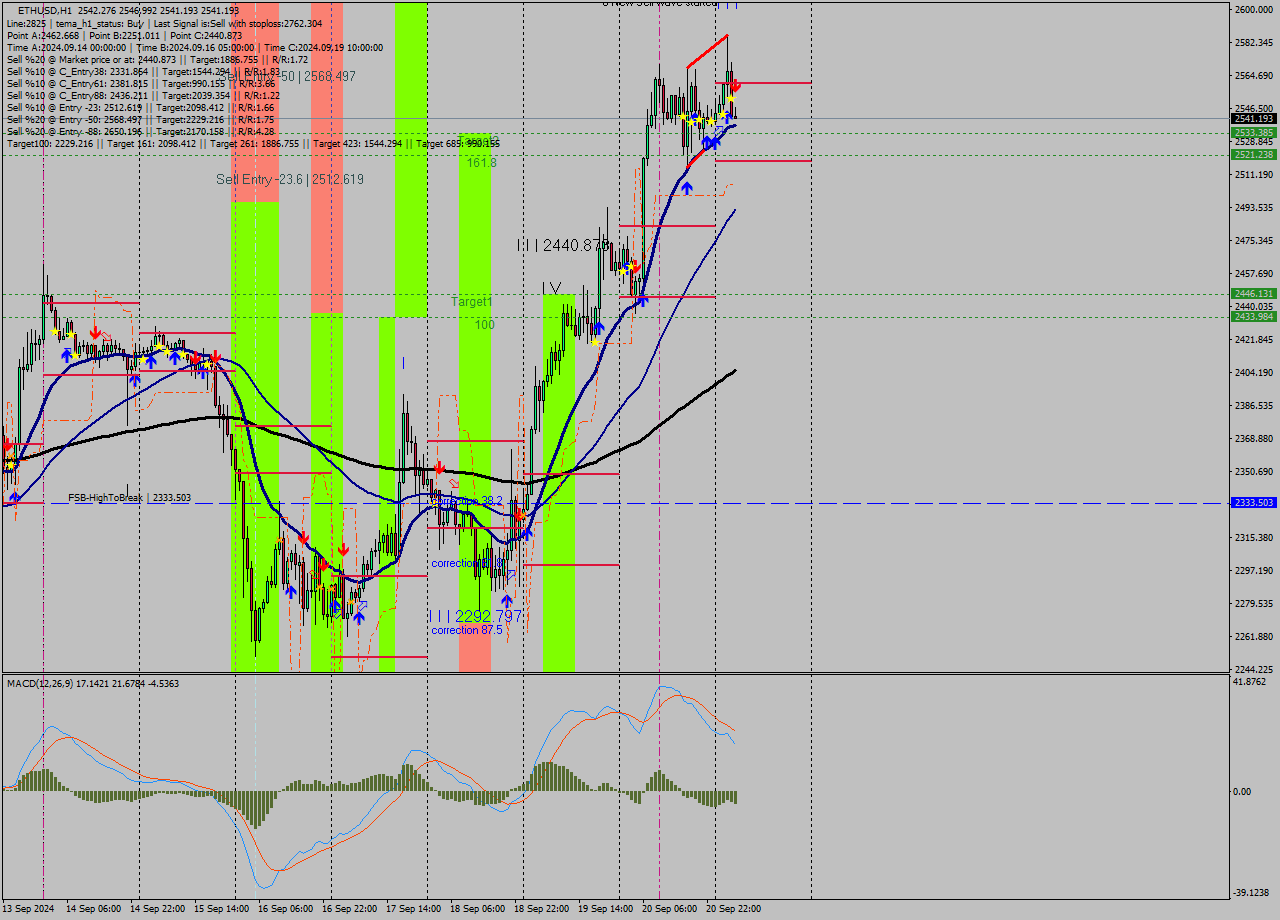This screenshot has width=1280, height=920.
Task: Select the hollow blue breakout arrow near 18 Sep
Action: [511, 574]
